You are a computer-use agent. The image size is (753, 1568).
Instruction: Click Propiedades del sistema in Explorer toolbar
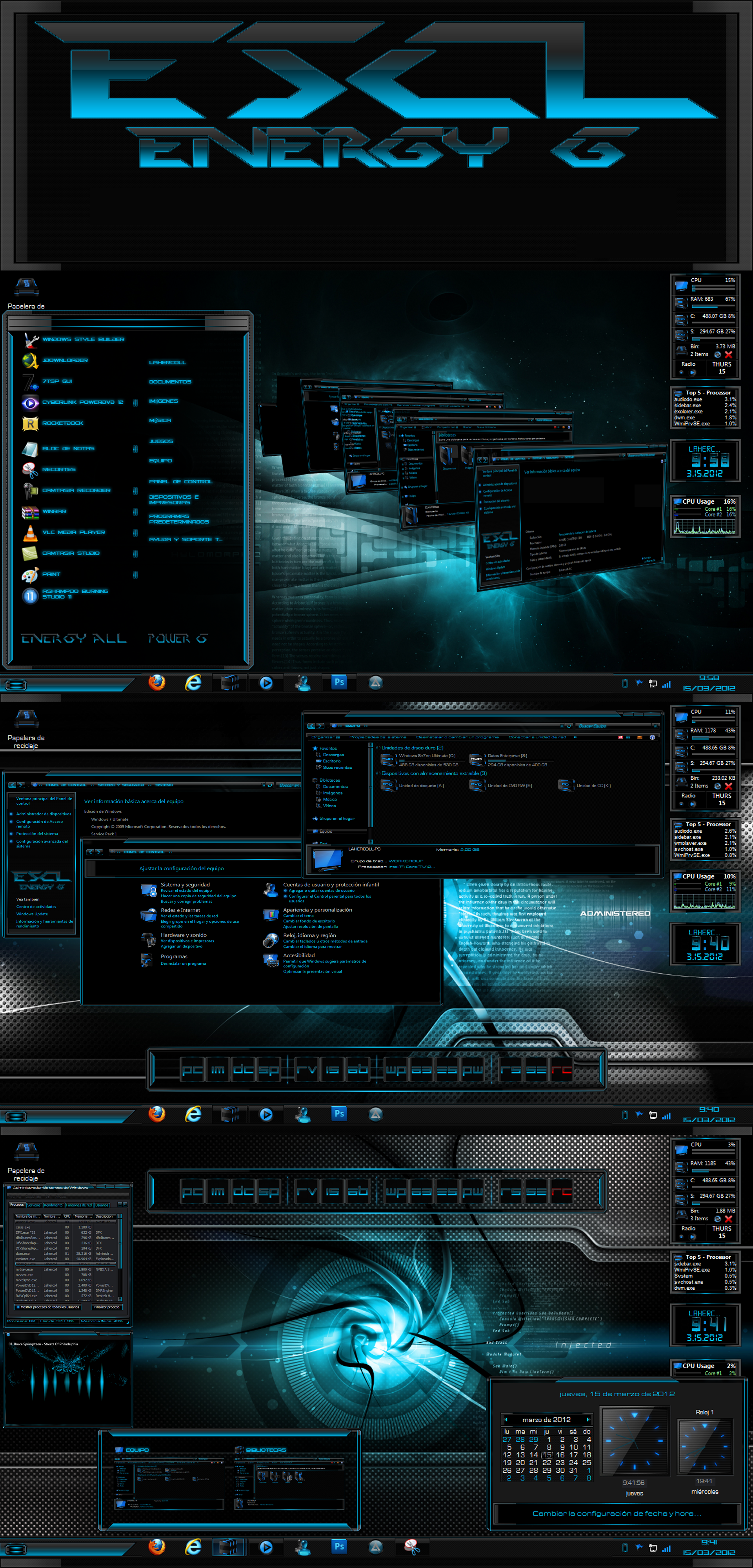pyautogui.click(x=378, y=737)
